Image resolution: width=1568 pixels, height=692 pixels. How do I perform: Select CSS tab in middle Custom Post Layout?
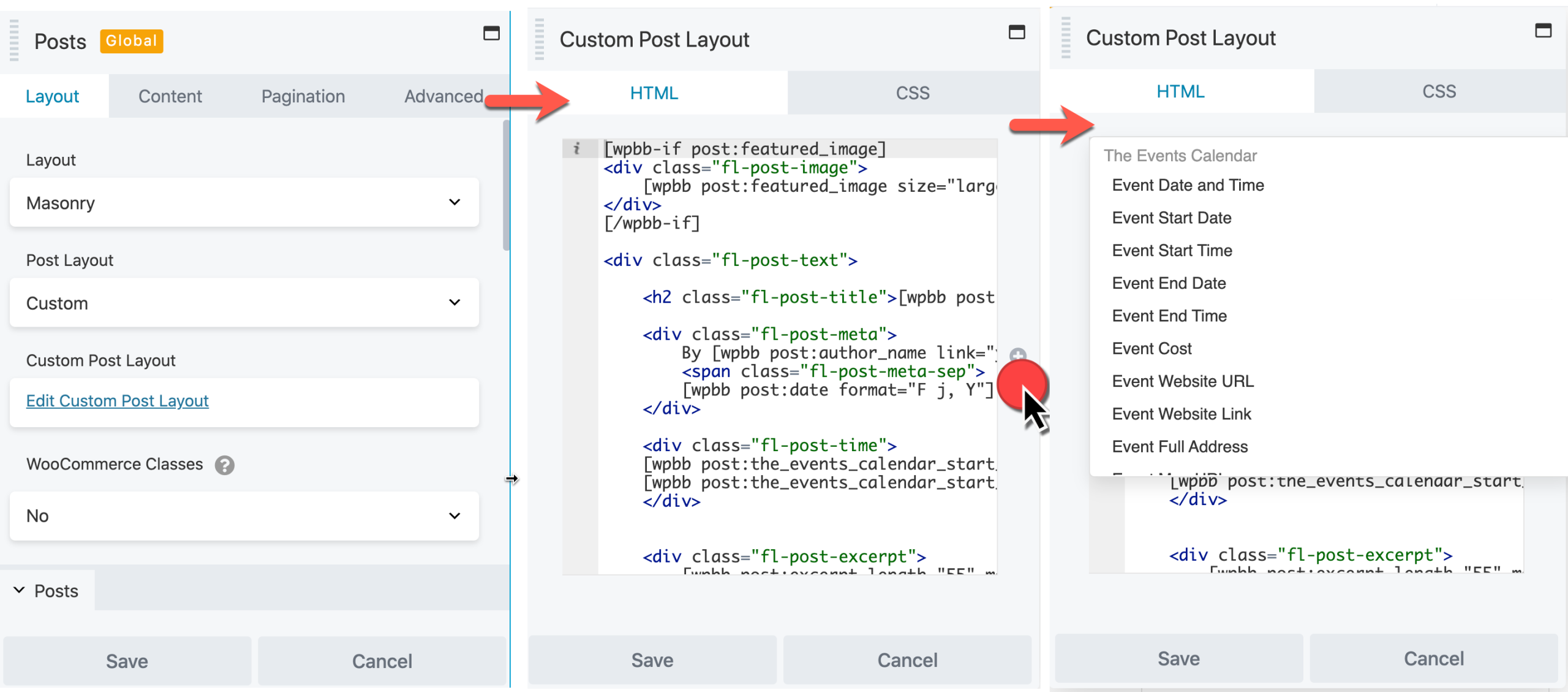pyautogui.click(x=913, y=93)
